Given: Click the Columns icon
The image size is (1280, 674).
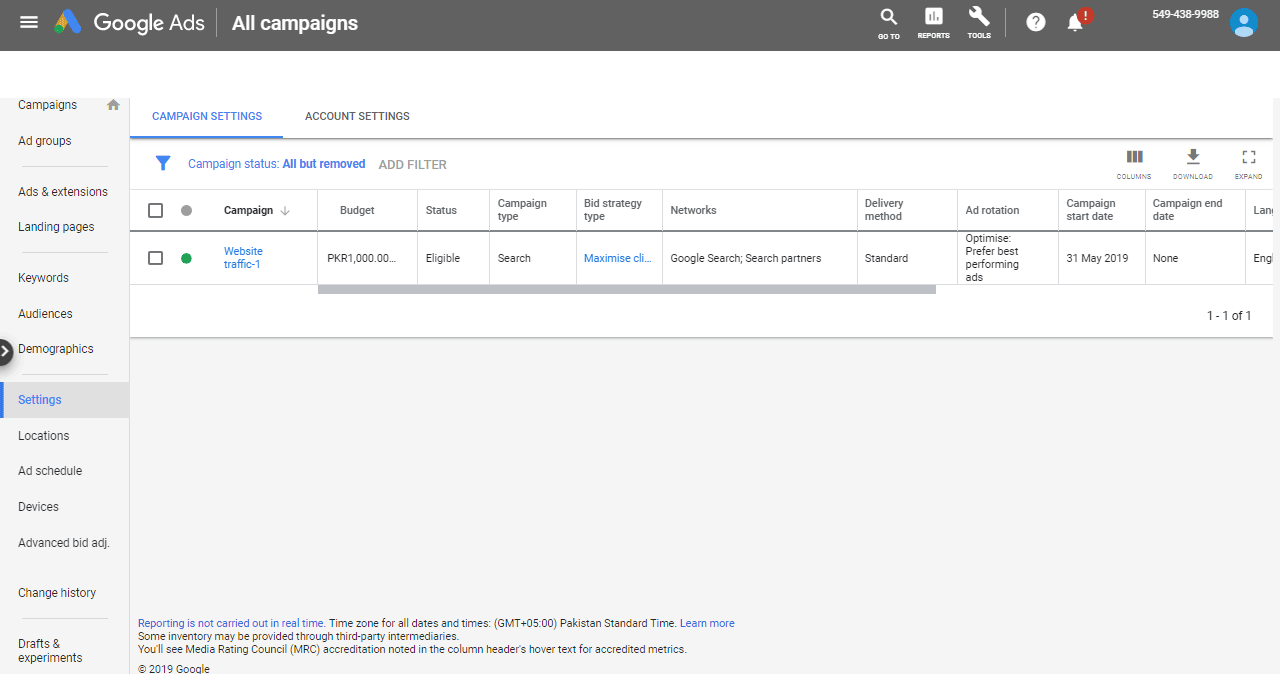Looking at the screenshot, I should [1134, 162].
